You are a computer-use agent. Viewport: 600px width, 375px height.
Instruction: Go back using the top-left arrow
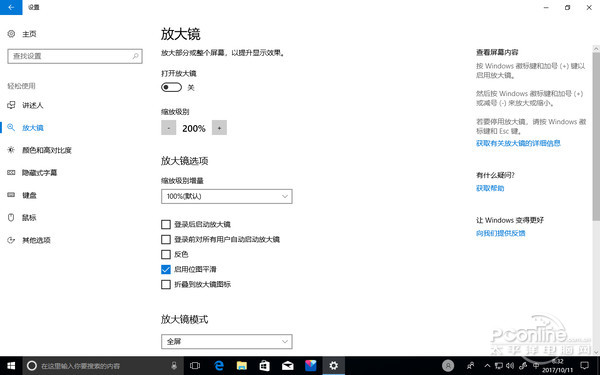(11, 7)
